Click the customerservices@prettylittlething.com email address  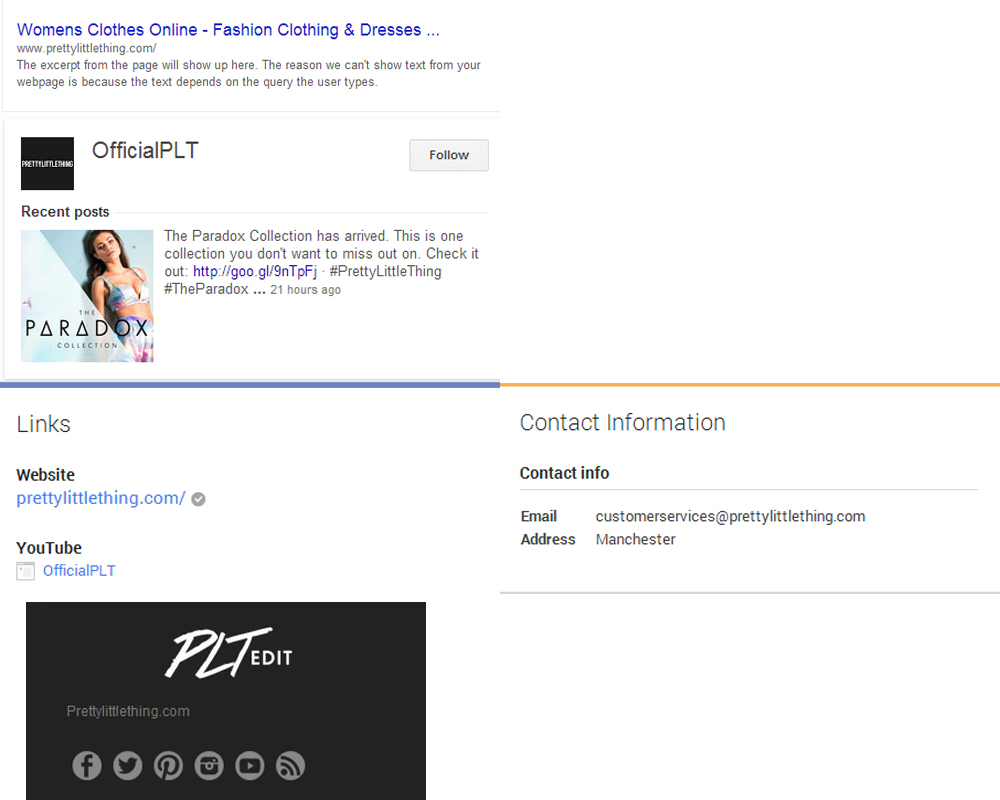730,516
